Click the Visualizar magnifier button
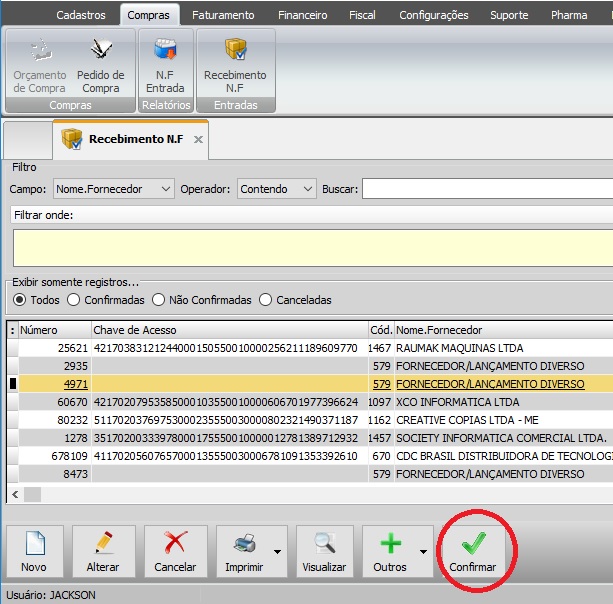This screenshot has height=604, width=613. point(324,551)
